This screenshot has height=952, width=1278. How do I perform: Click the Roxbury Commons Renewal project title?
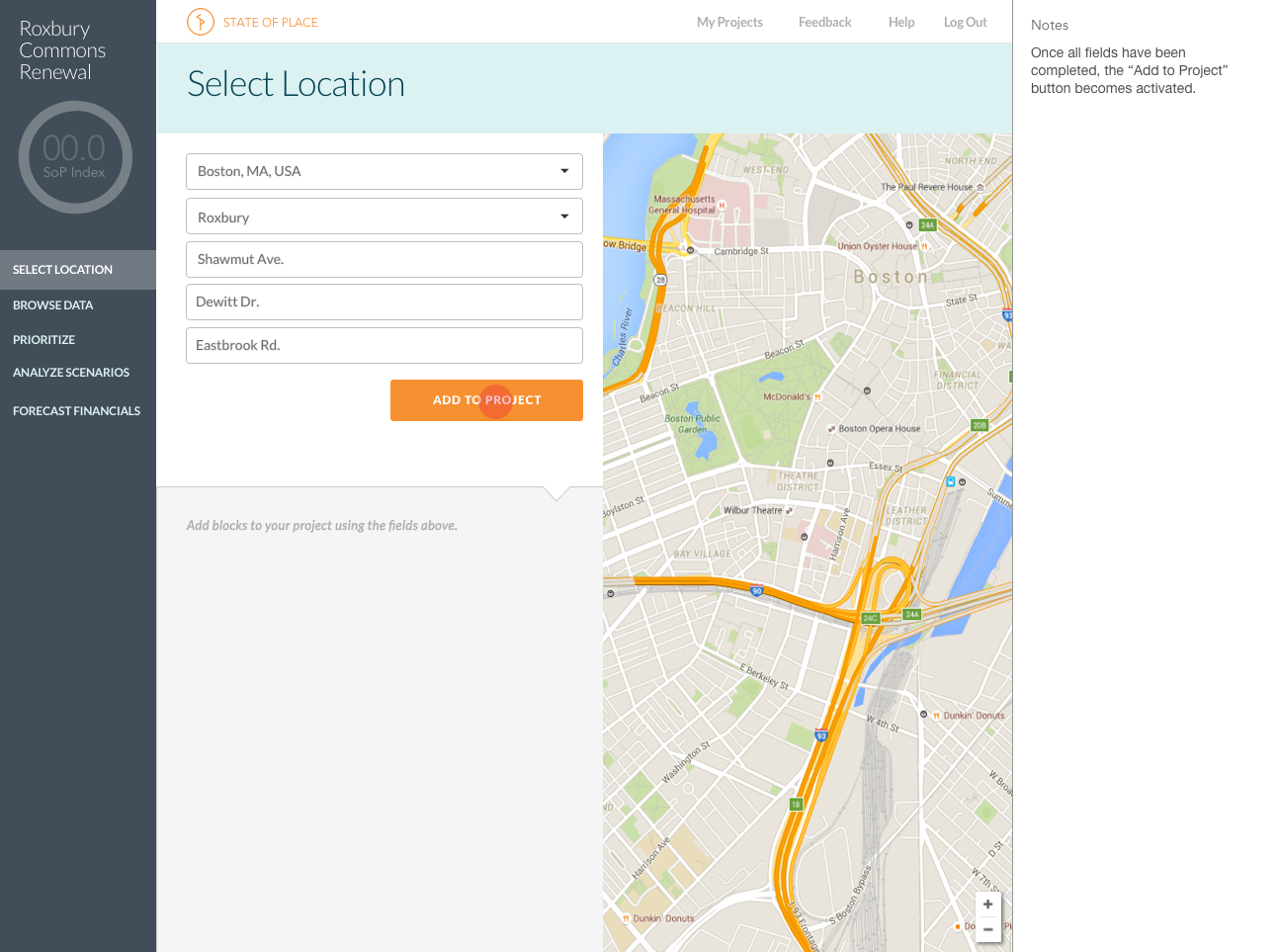point(62,50)
